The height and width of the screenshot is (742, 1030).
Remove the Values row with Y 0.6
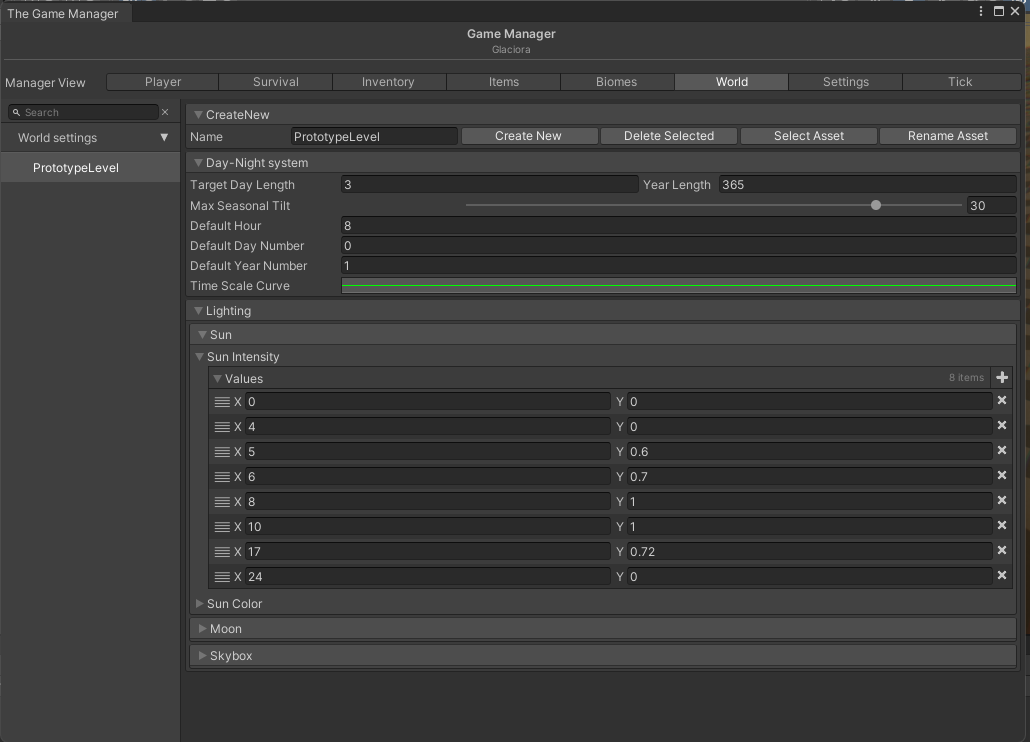tap(1001, 451)
